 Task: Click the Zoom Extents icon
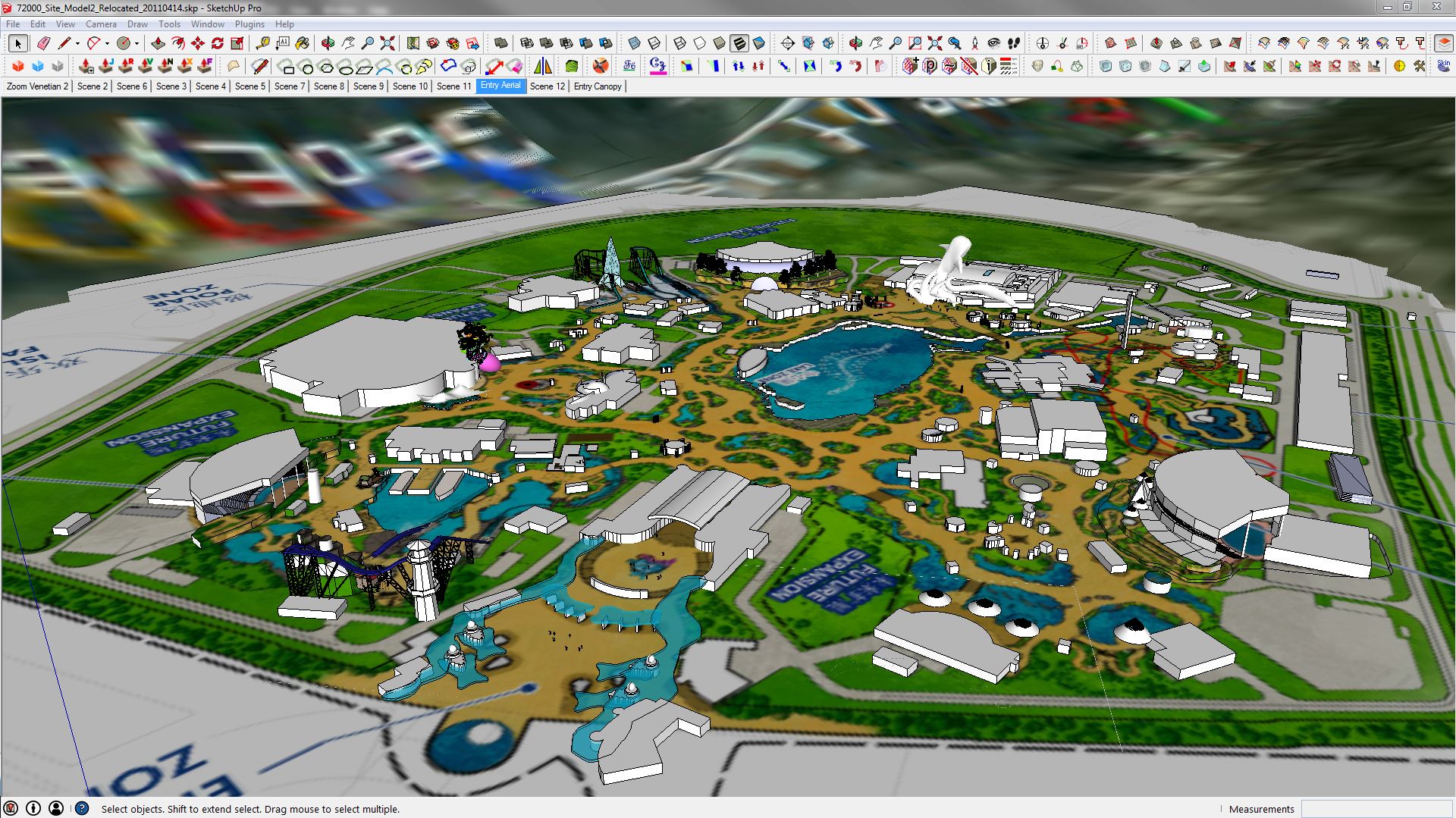point(388,43)
